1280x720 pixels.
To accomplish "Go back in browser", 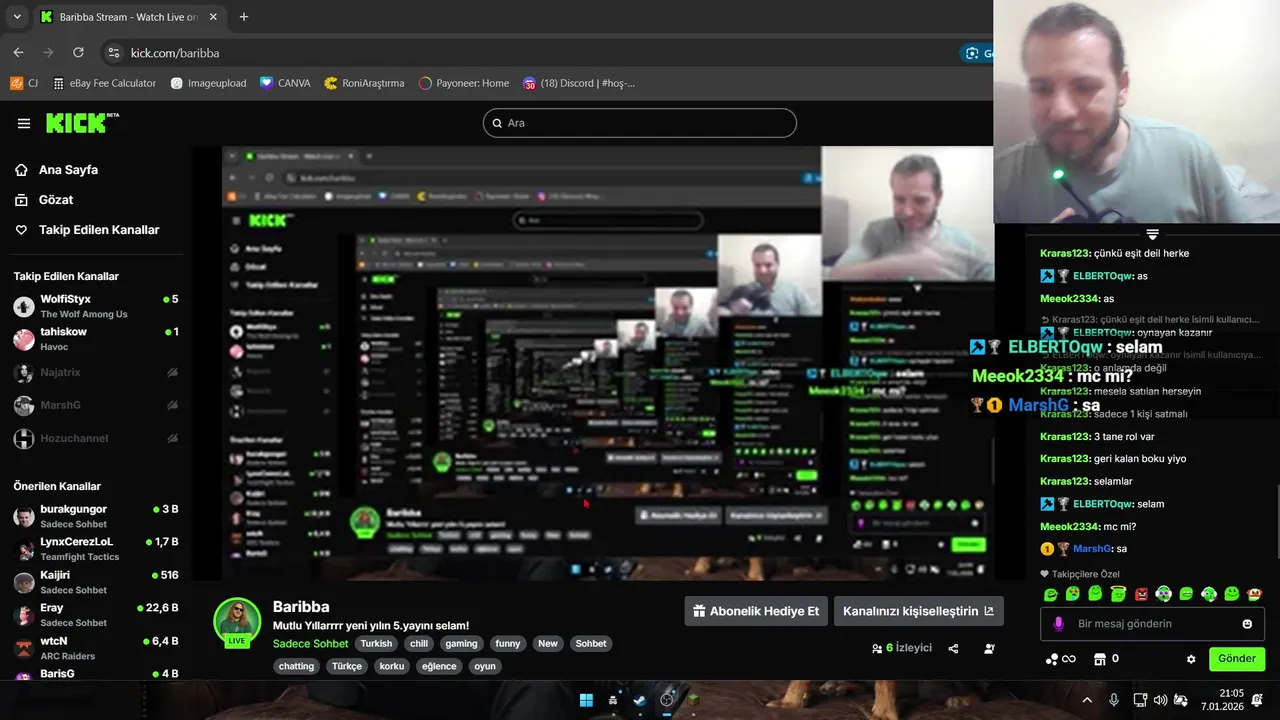I will [x=18, y=53].
